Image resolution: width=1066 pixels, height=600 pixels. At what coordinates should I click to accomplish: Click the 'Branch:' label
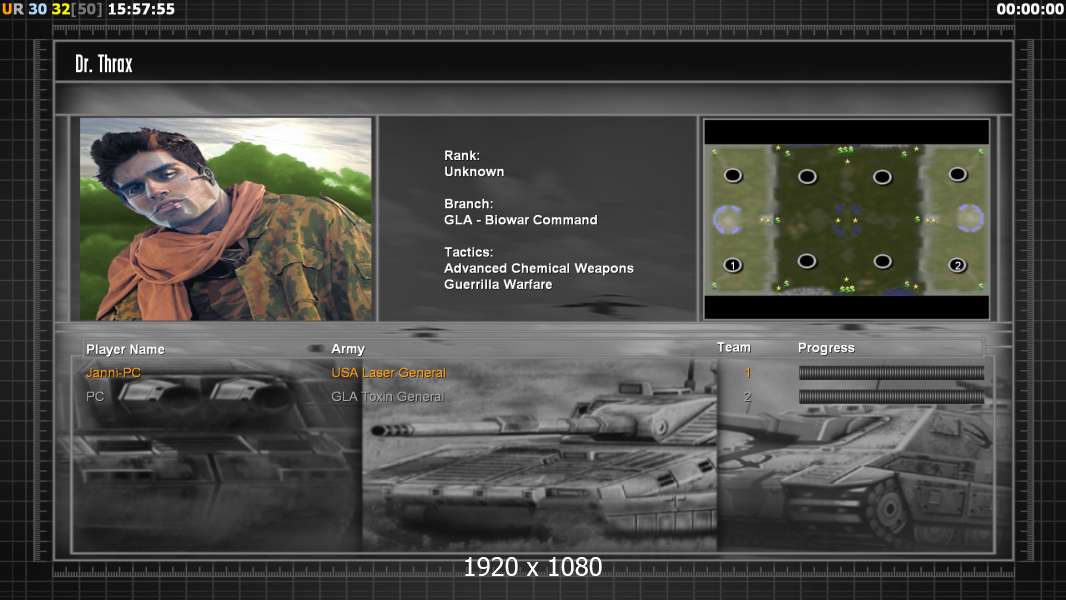[468, 204]
